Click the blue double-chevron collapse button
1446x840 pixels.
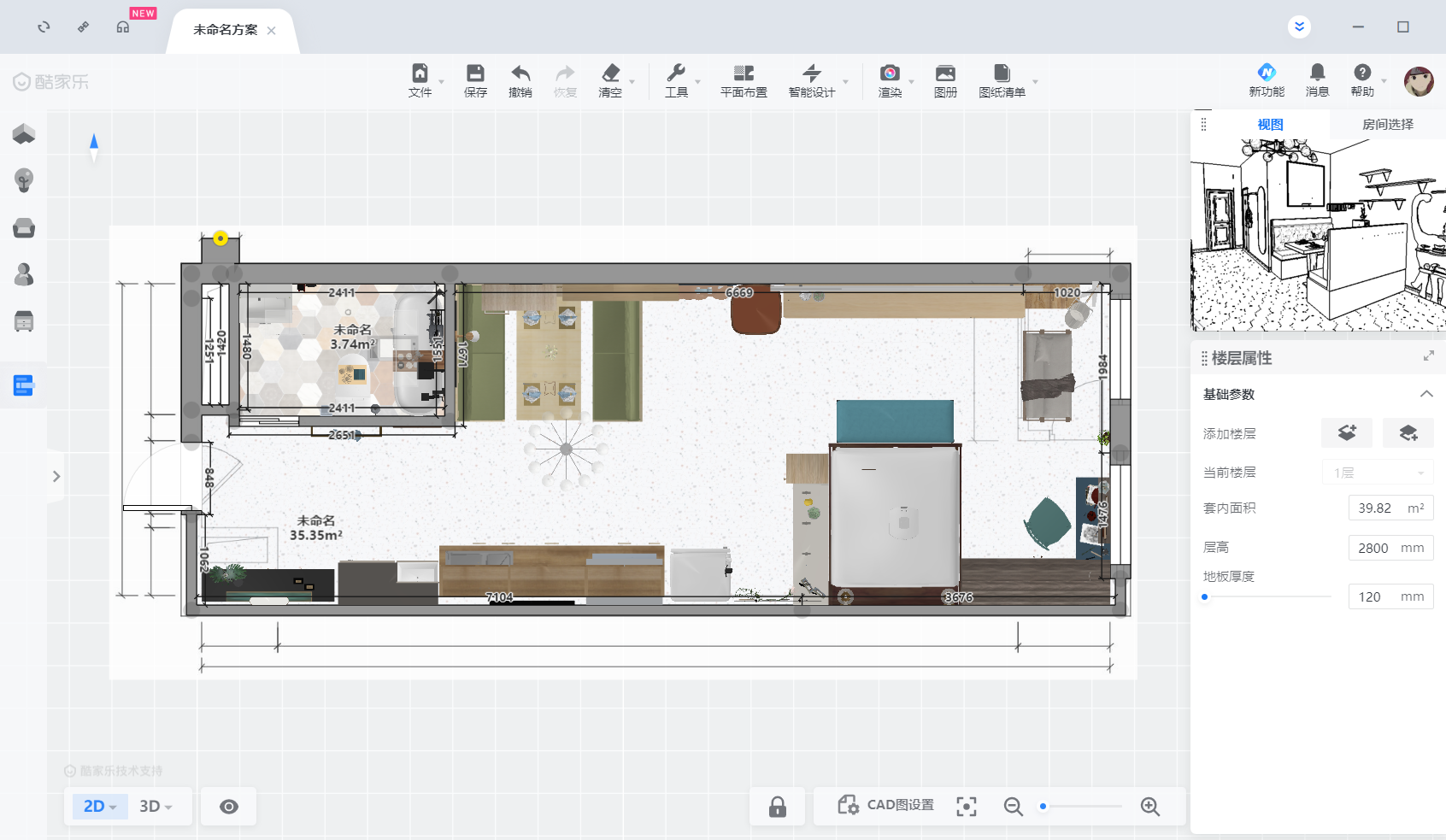click(1299, 26)
